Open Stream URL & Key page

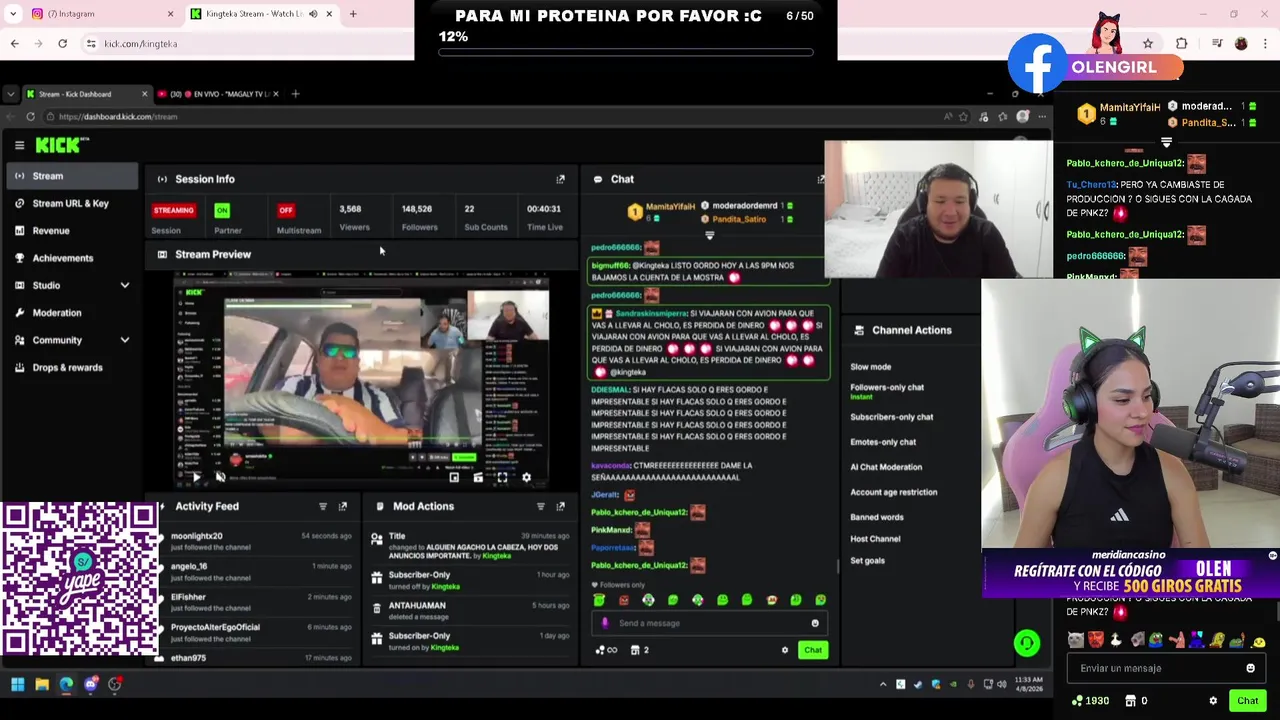70,203
